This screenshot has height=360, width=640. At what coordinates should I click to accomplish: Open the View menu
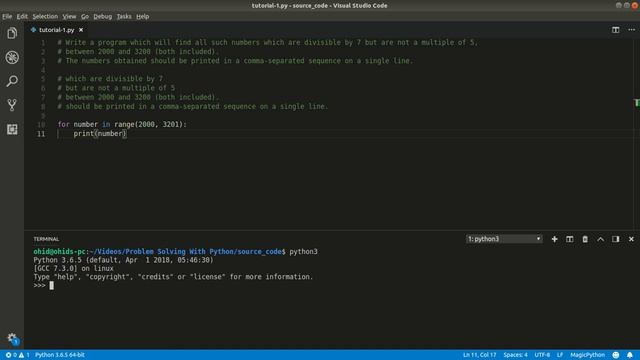coord(69,16)
